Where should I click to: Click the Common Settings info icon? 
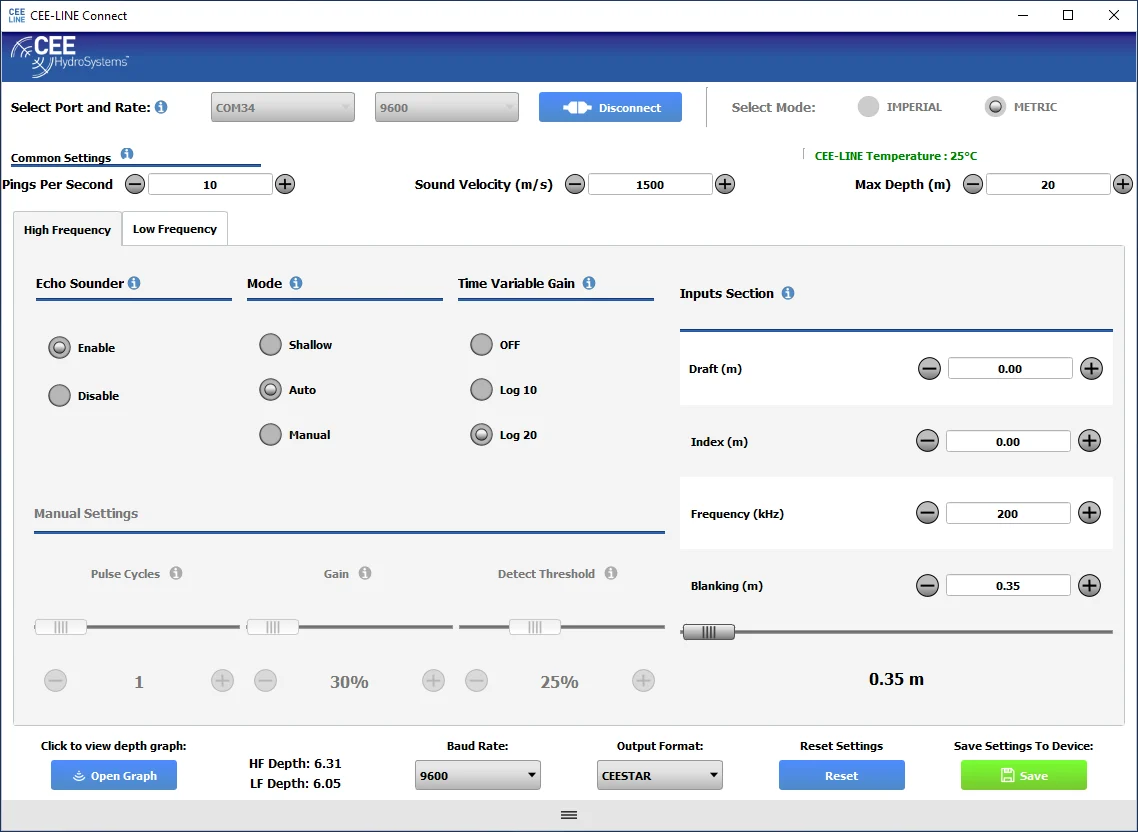click(127, 154)
